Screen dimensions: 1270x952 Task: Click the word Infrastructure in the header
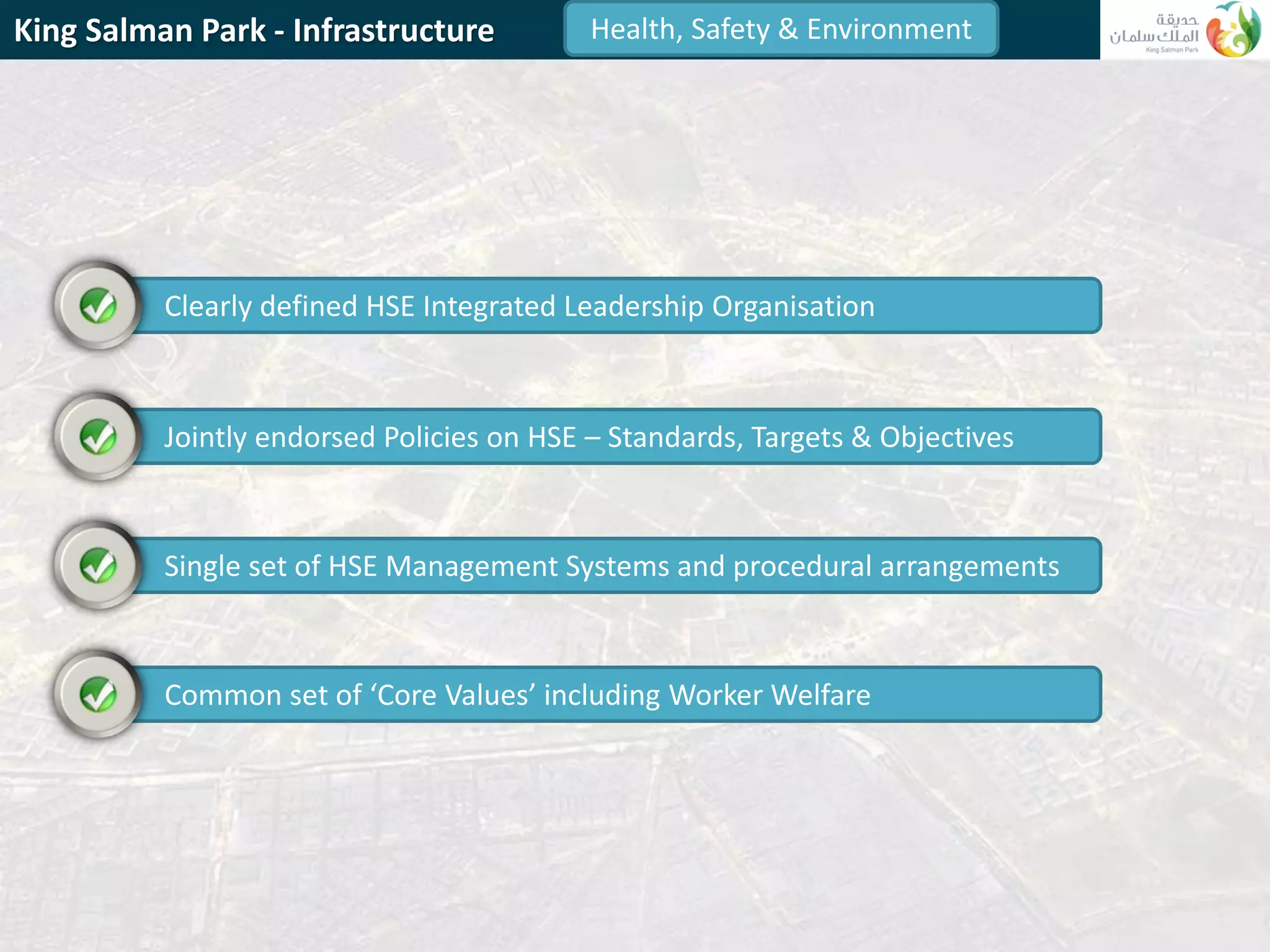394,30
